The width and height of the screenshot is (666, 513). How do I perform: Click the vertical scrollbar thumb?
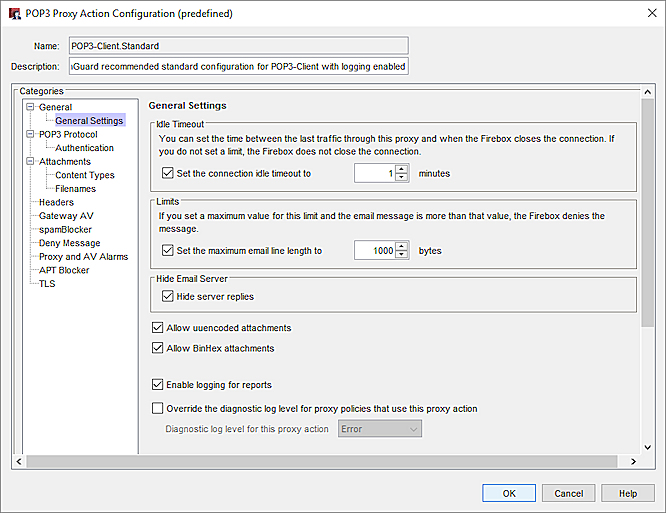(647, 213)
